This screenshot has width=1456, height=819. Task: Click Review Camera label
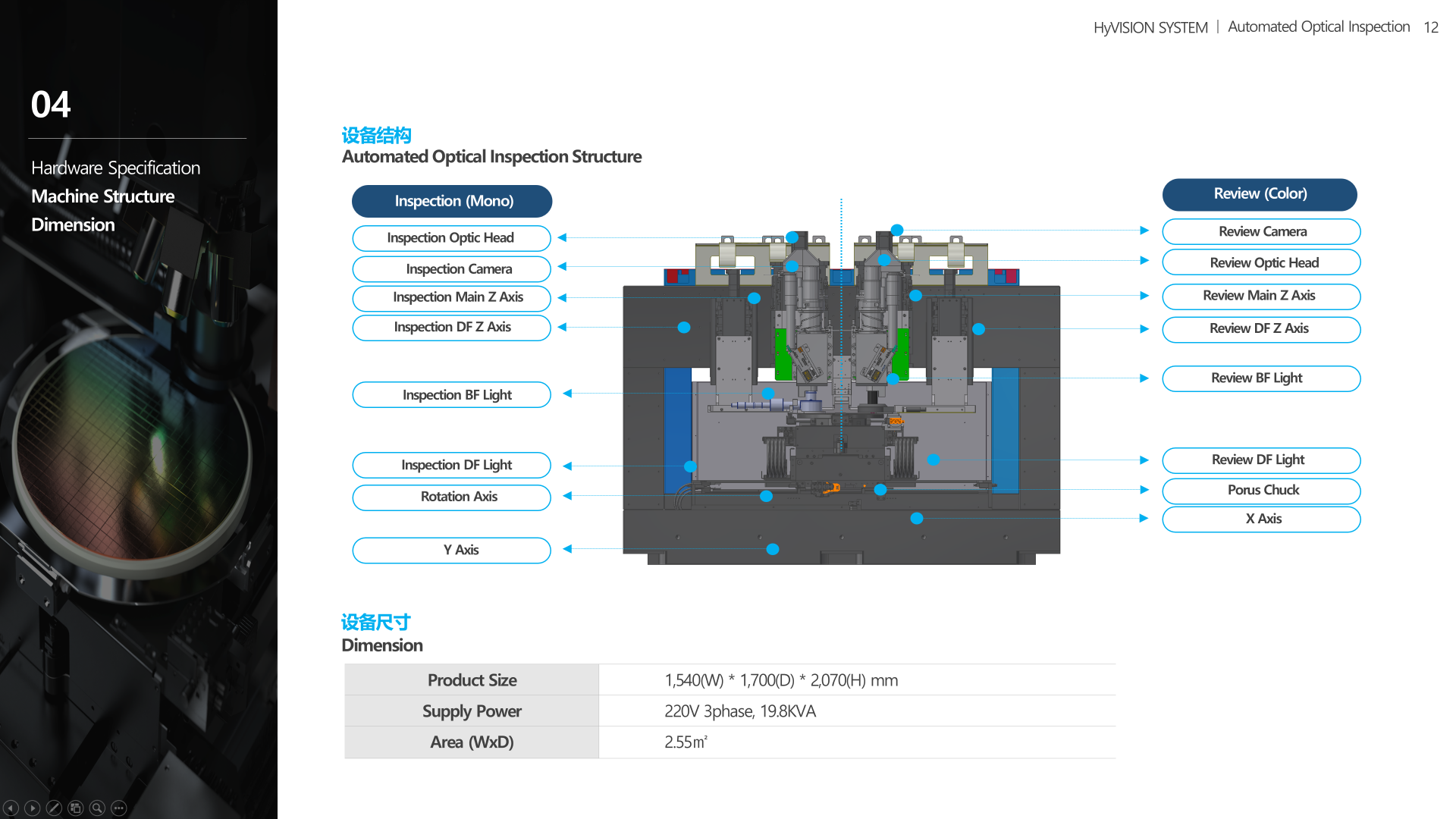coord(1261,231)
